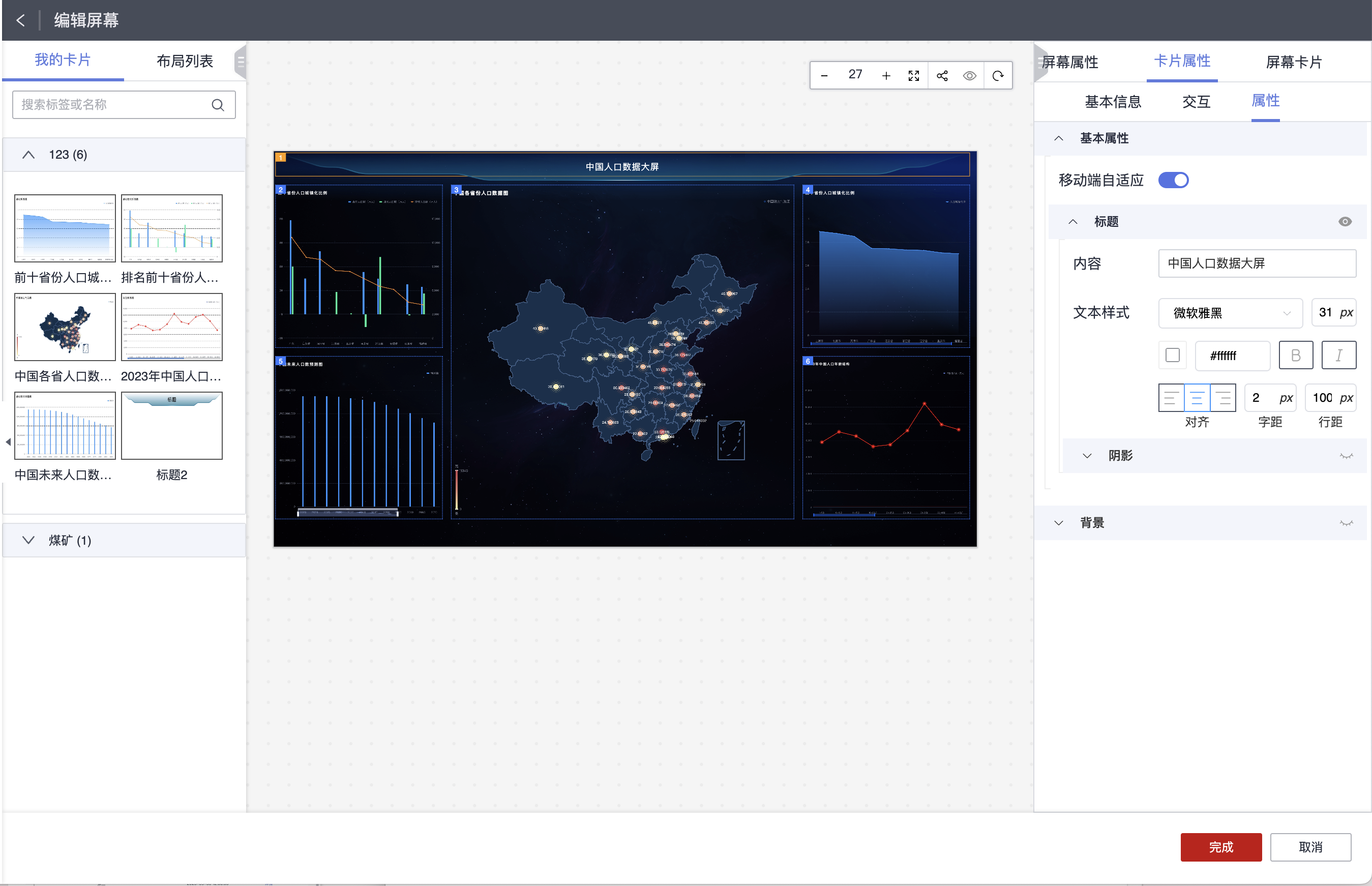1372x886 pixels.
Task: Open the 屏幕卡片 tab
Action: click(x=1294, y=62)
